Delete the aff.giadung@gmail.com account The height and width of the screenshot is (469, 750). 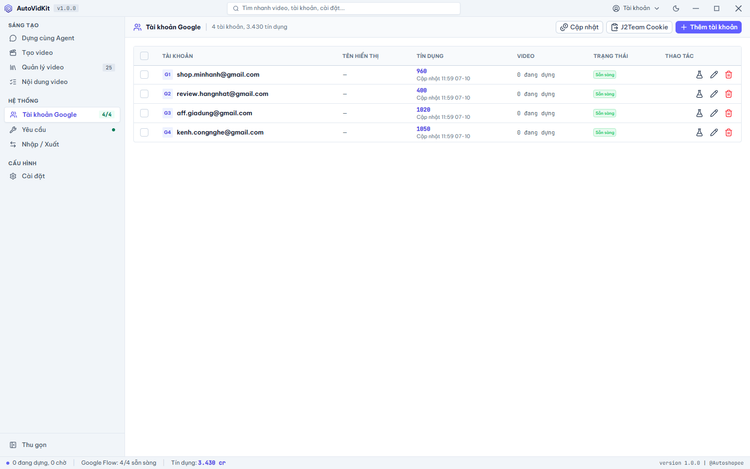728,113
